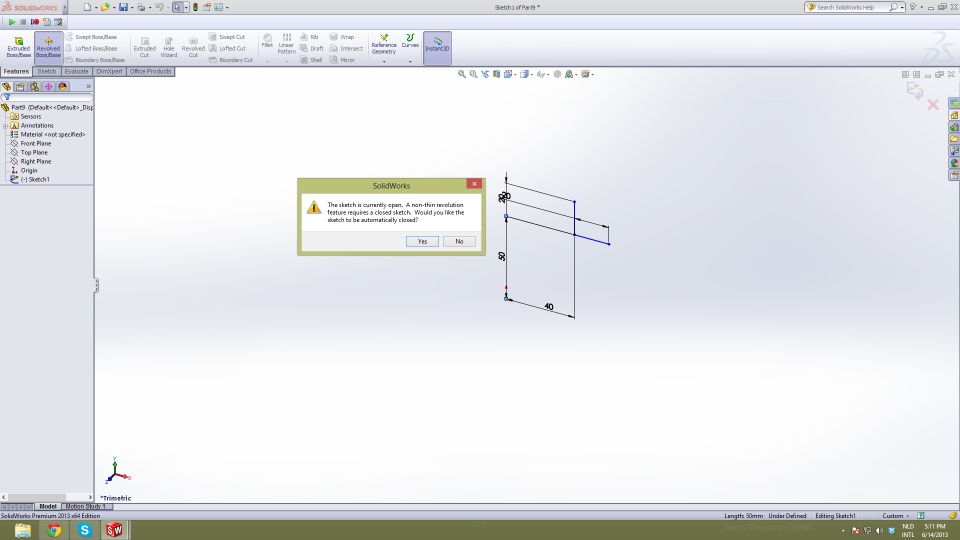
Task: Select the Swept Cut tool
Action: tap(227, 37)
